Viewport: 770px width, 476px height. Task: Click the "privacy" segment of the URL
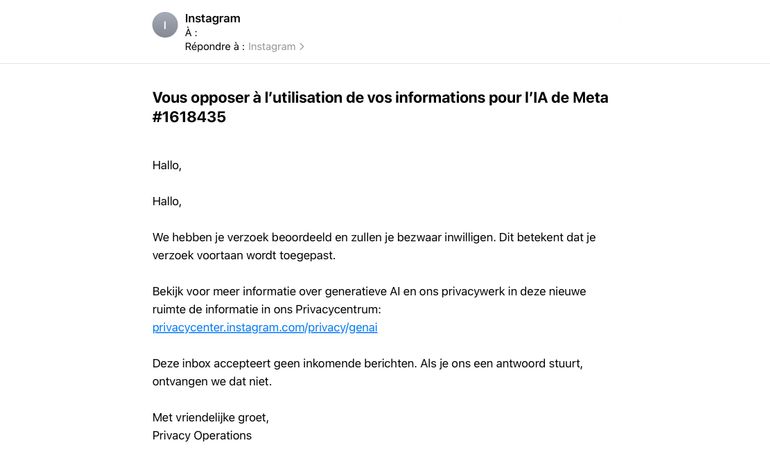325,327
